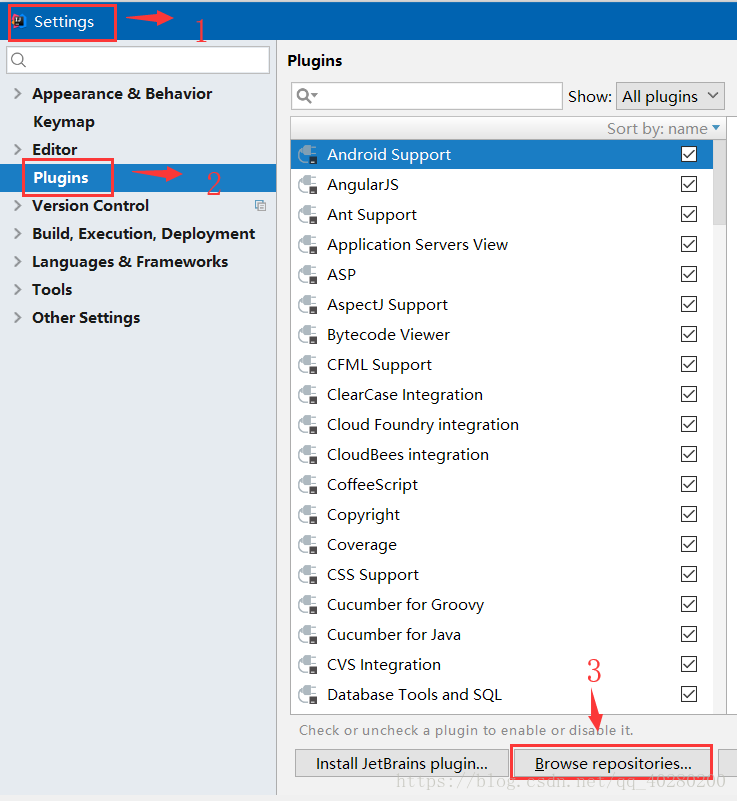Uncheck Application Servers View plugin

[x=688, y=244]
